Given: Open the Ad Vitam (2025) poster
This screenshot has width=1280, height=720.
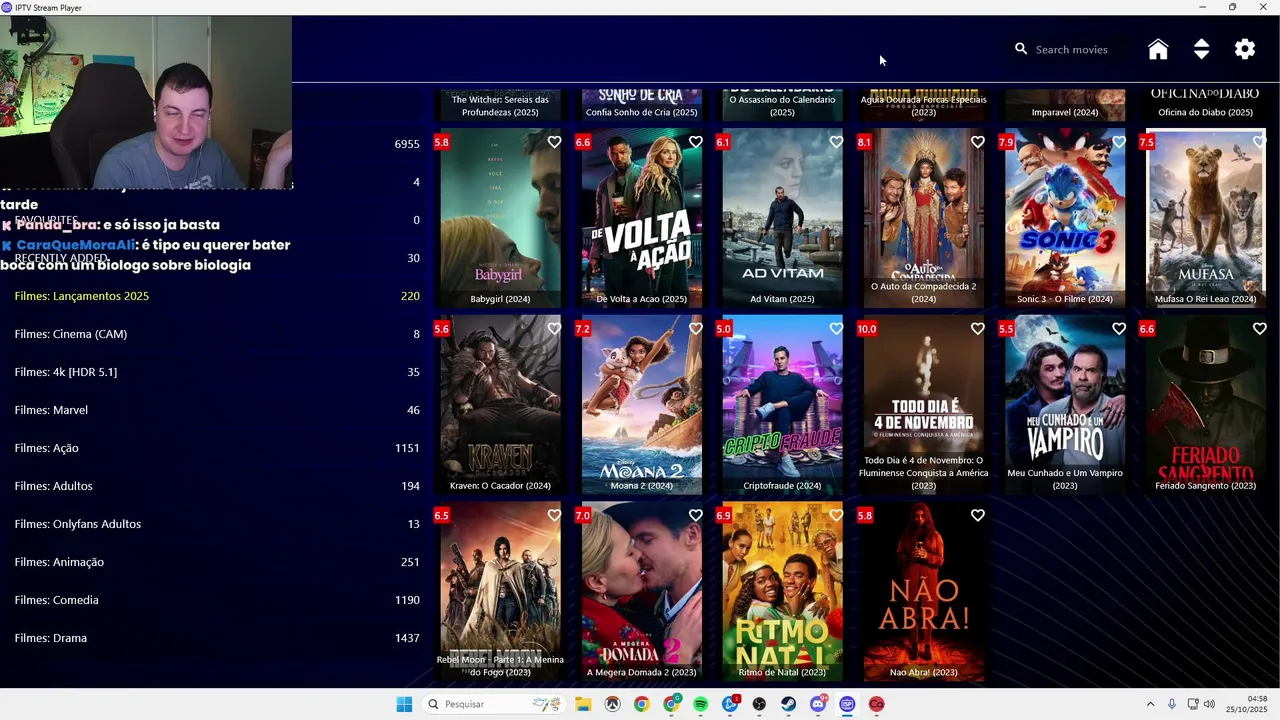Looking at the screenshot, I should click(782, 218).
